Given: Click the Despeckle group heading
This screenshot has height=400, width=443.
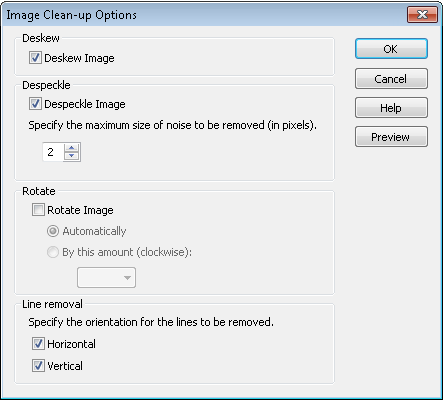Looking at the screenshot, I should 46,85.
